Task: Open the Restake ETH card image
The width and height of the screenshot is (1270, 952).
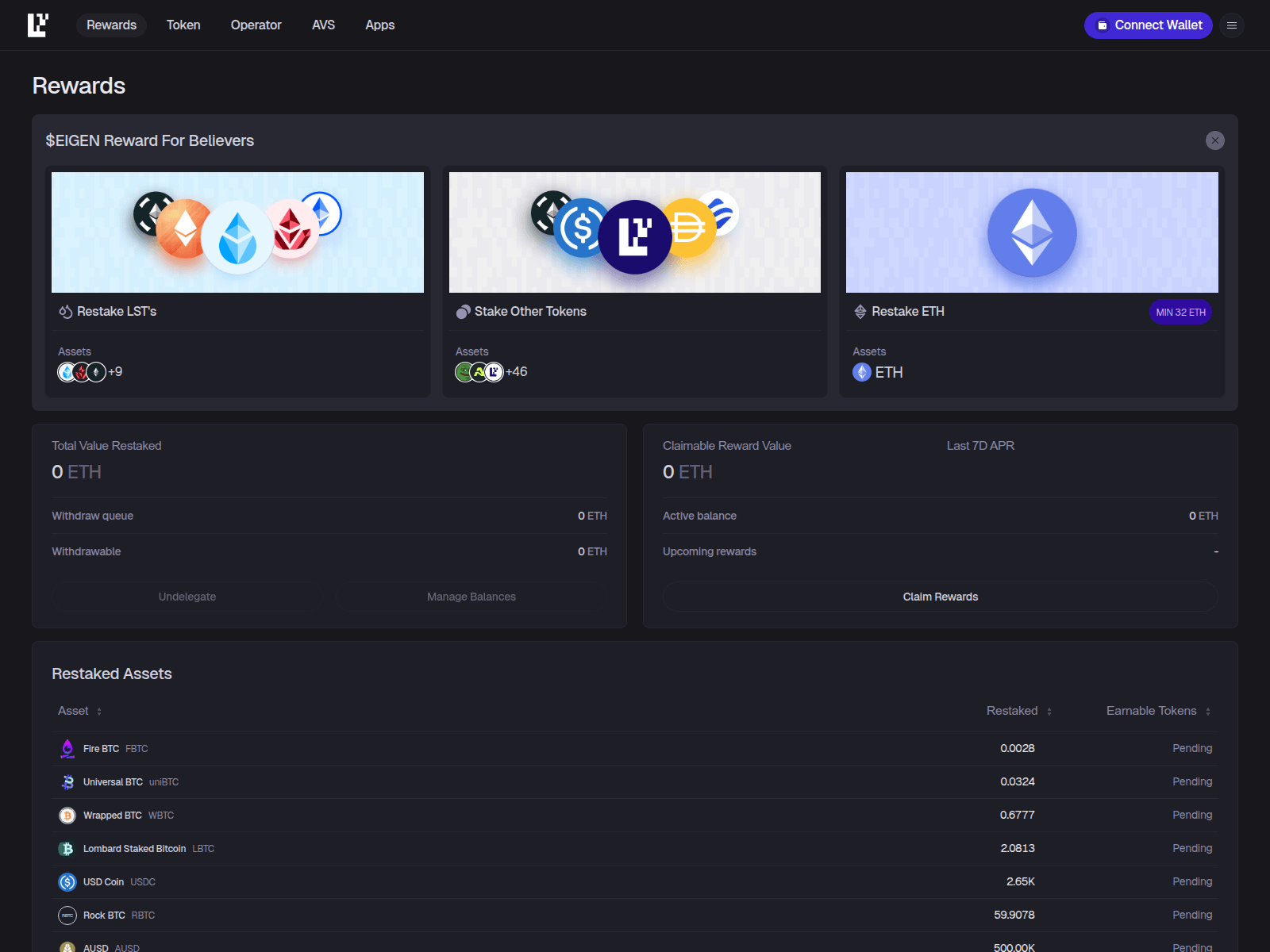Action: 1032,232
